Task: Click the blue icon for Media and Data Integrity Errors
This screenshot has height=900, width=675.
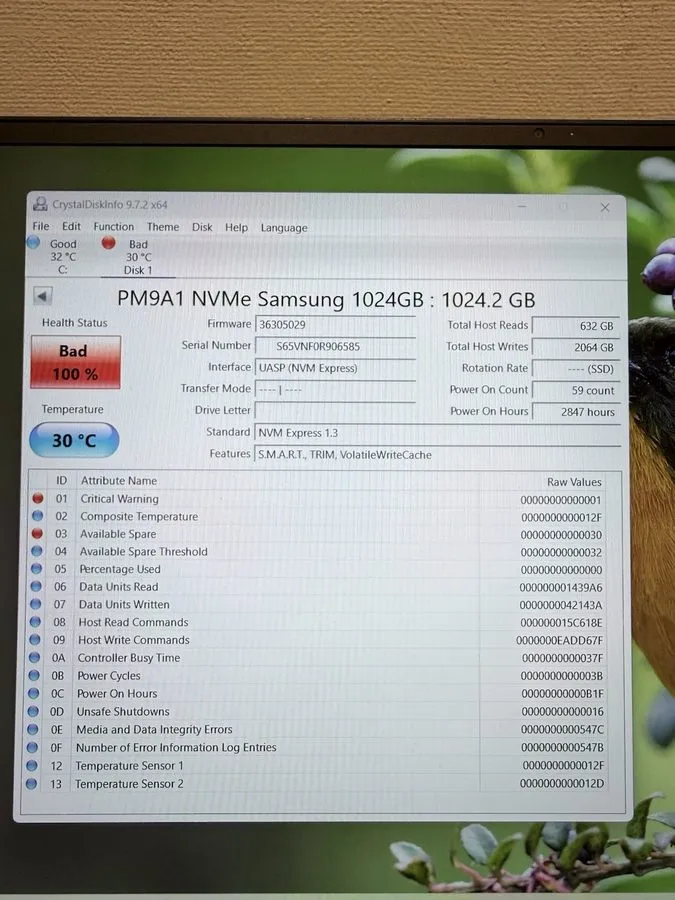Action: coord(32,729)
